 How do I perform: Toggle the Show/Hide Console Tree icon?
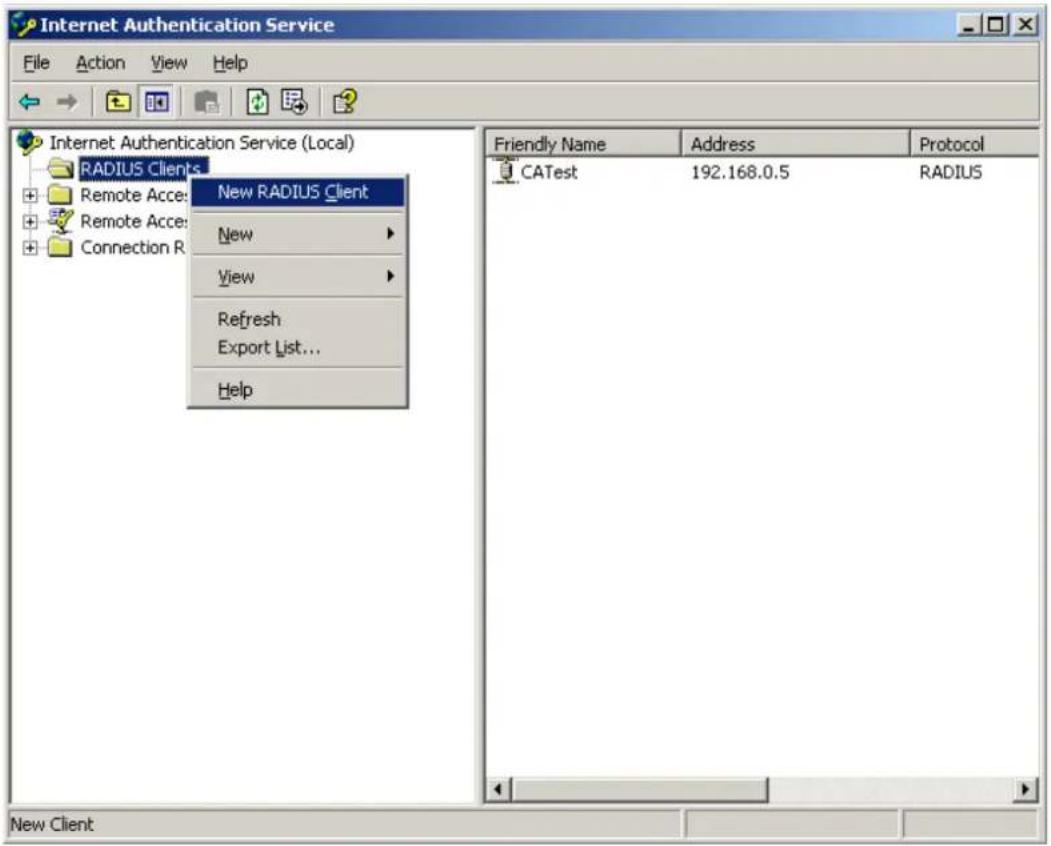pos(156,102)
